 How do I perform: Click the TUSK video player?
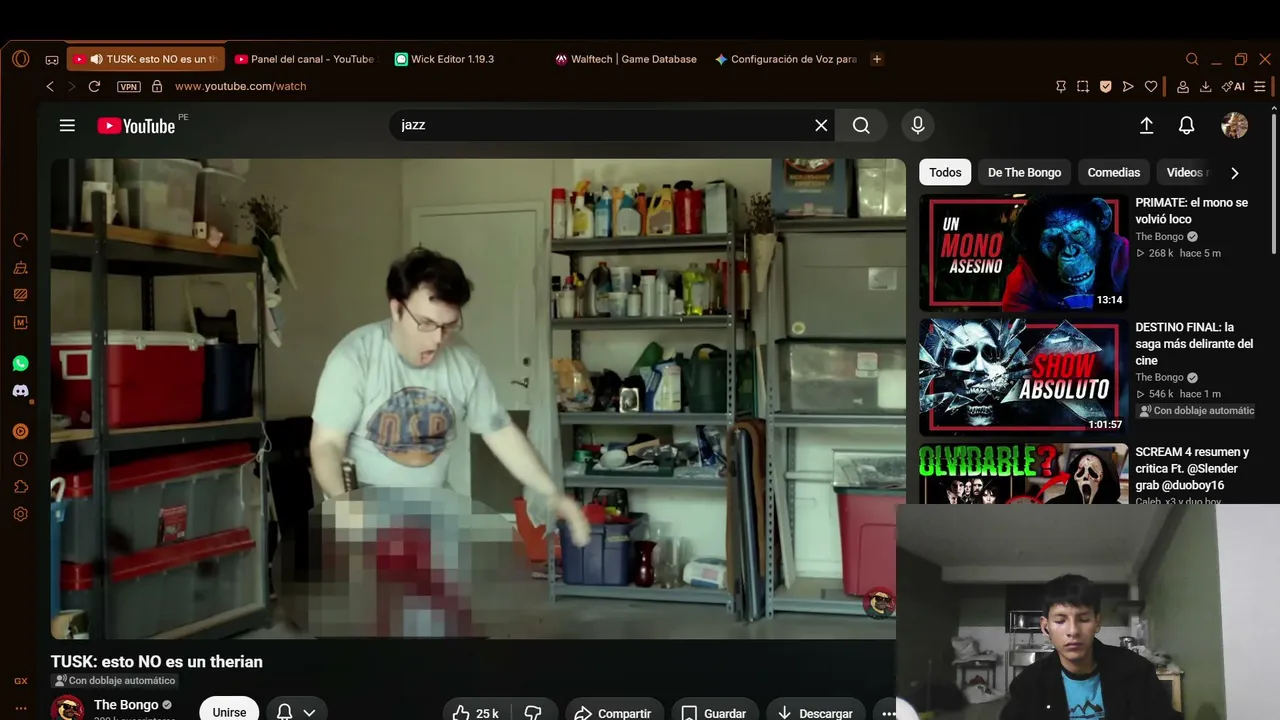(x=478, y=399)
